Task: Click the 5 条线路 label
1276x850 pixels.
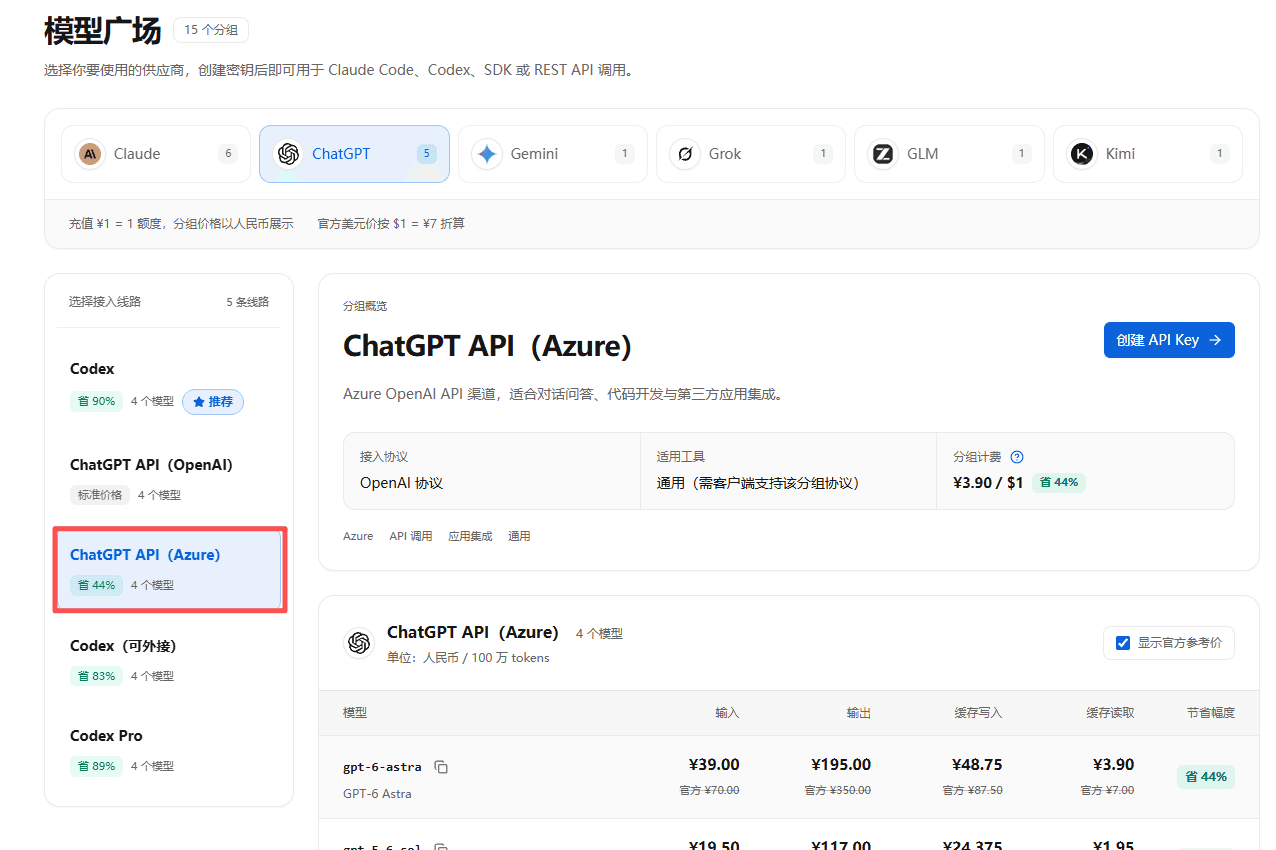Action: point(247,302)
